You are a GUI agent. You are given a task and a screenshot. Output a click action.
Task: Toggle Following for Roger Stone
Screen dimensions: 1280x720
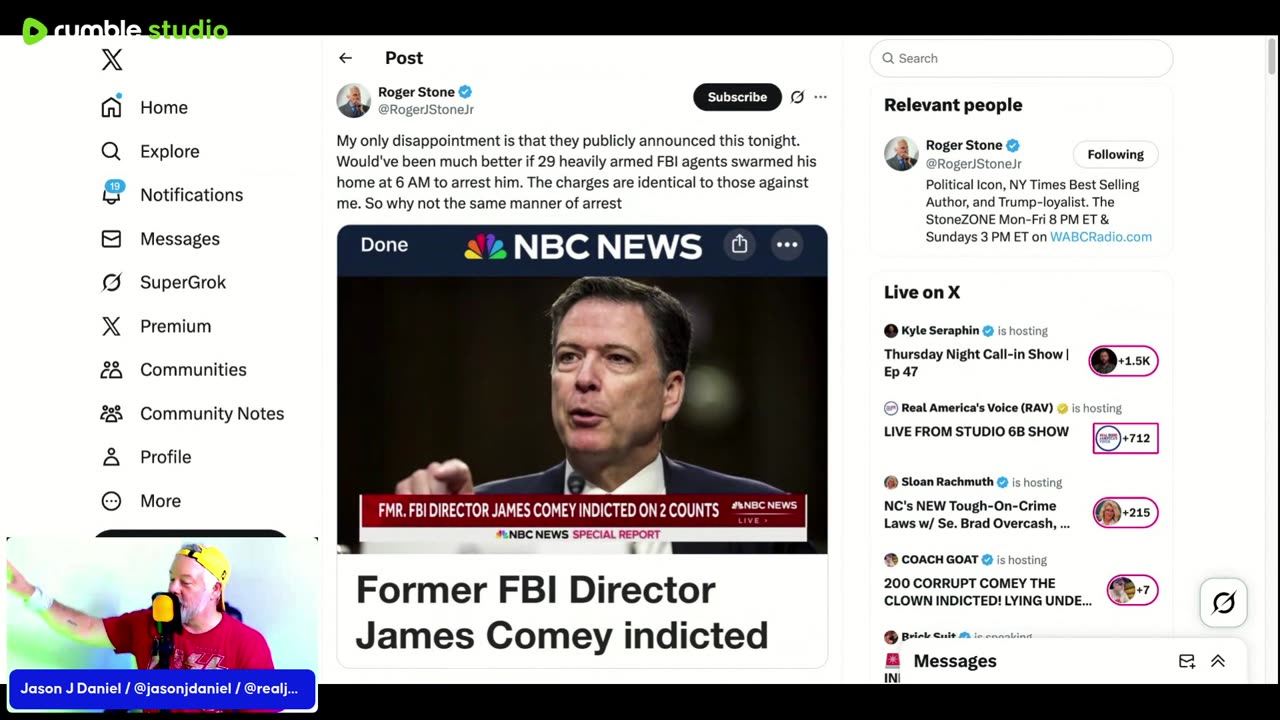point(1115,154)
